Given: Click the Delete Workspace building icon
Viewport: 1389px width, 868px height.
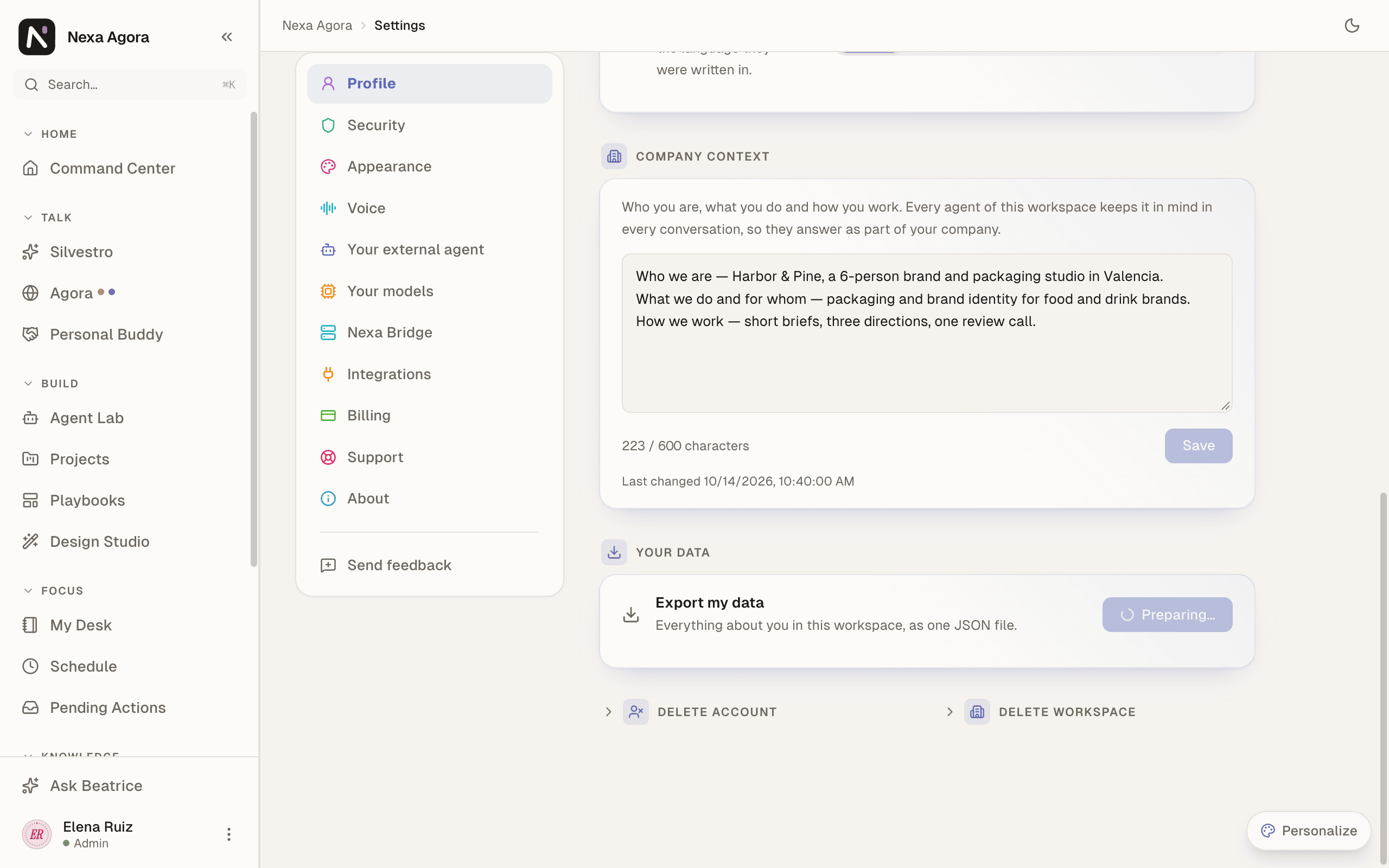Looking at the screenshot, I should [977, 712].
